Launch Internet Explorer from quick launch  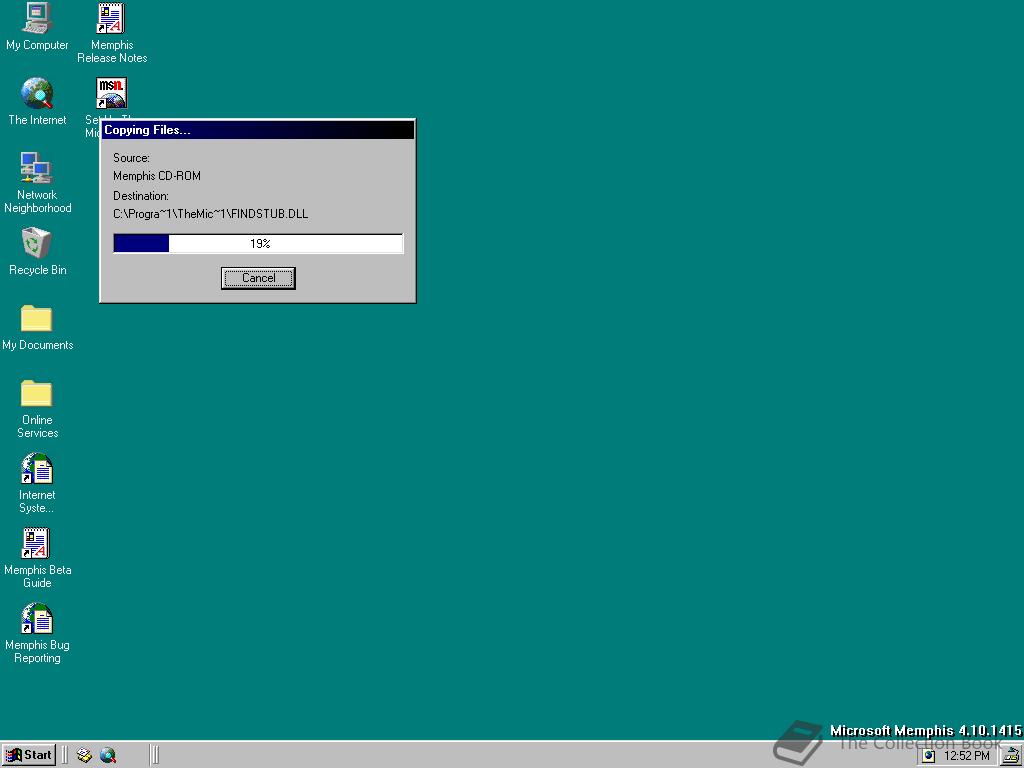click(x=108, y=756)
